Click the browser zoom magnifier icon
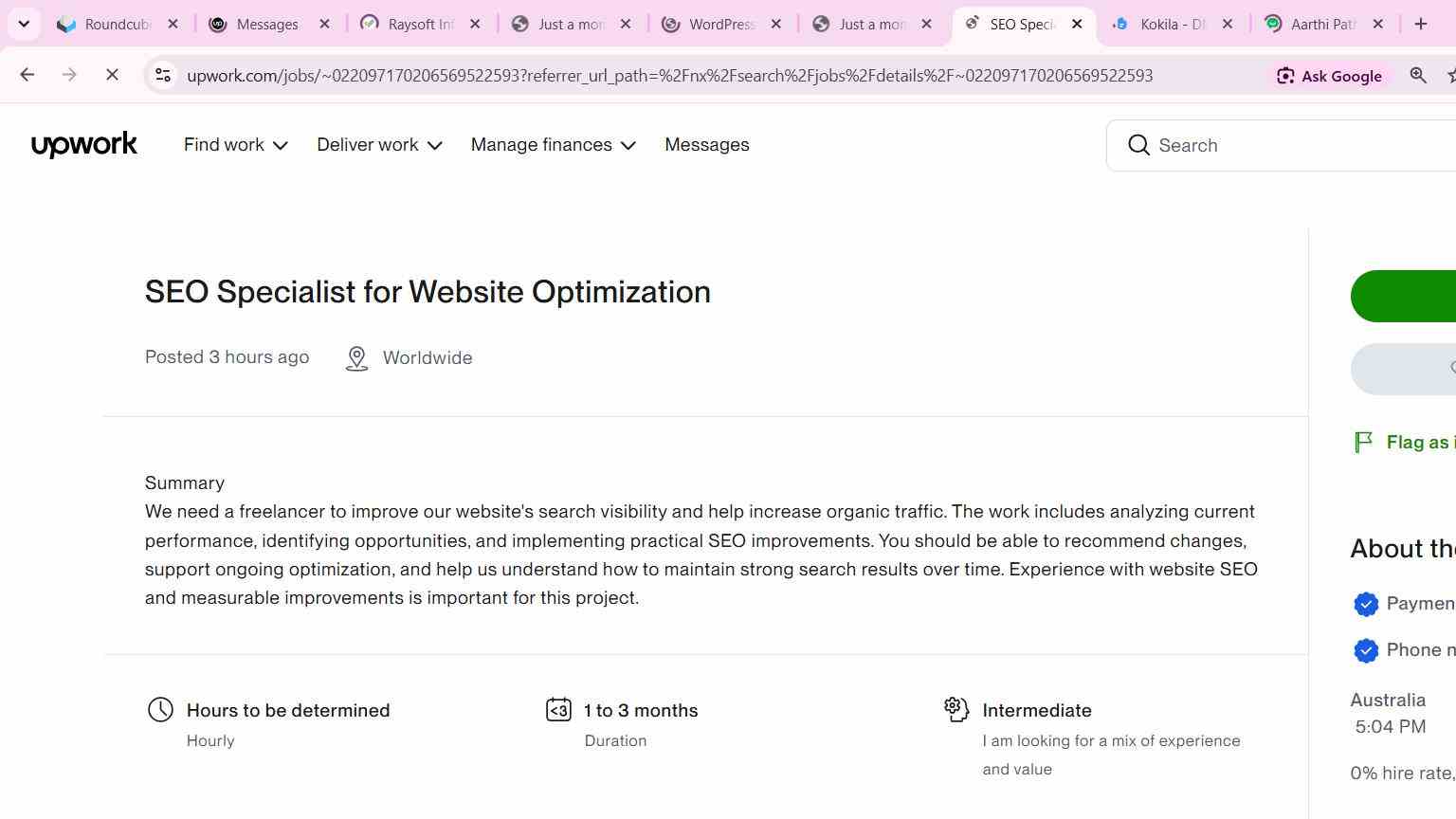 1418,75
